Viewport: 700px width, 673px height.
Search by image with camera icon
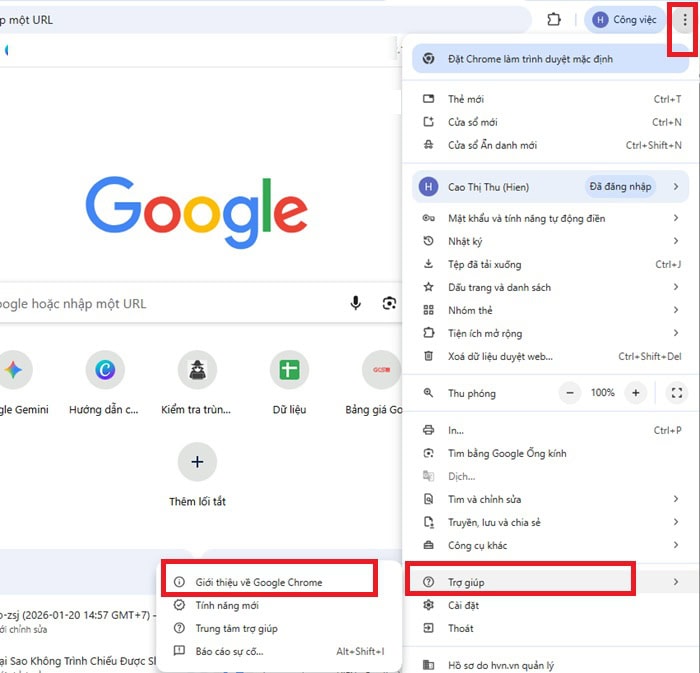coord(389,303)
